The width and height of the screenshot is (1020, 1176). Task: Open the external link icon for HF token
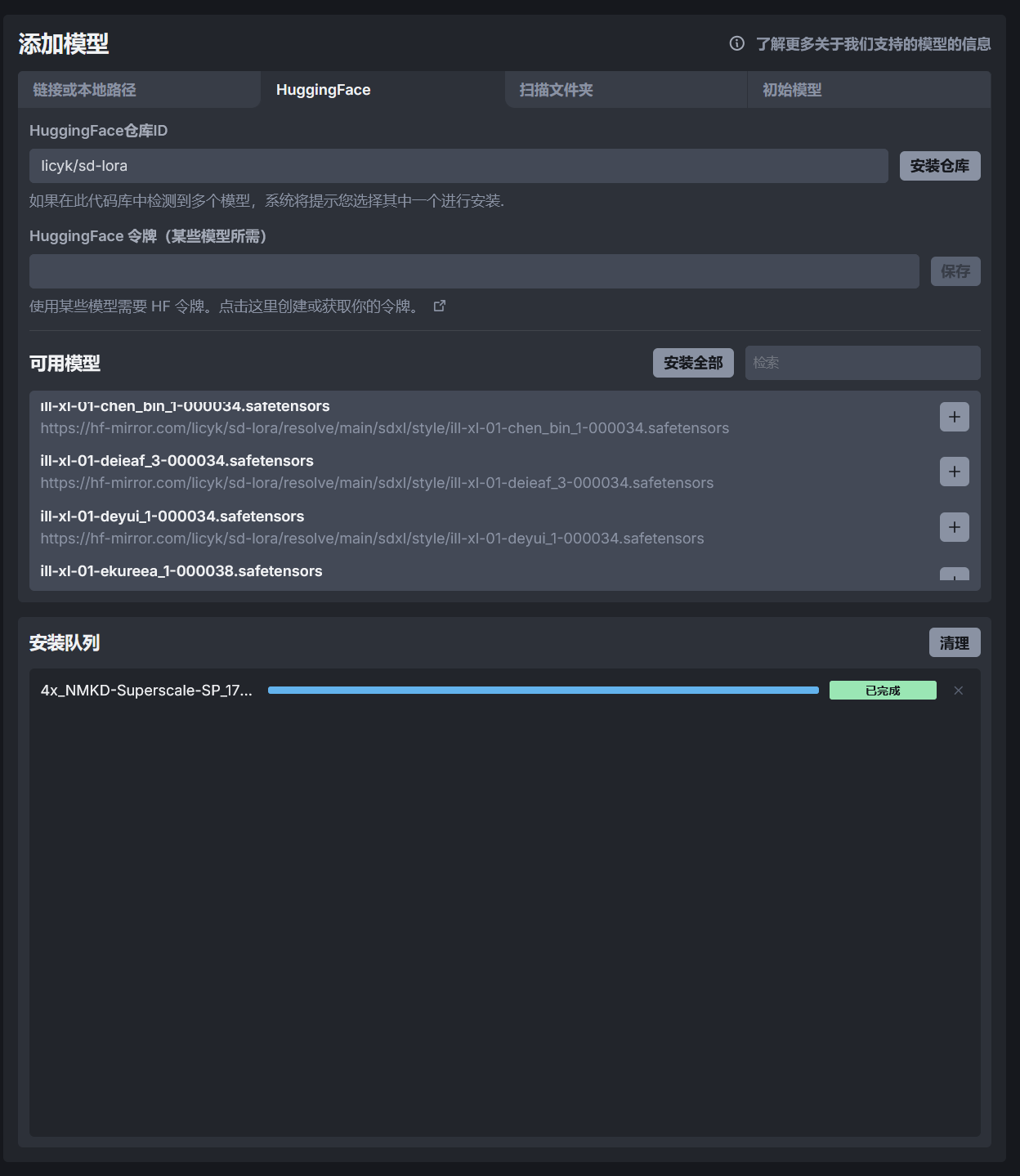coord(440,306)
